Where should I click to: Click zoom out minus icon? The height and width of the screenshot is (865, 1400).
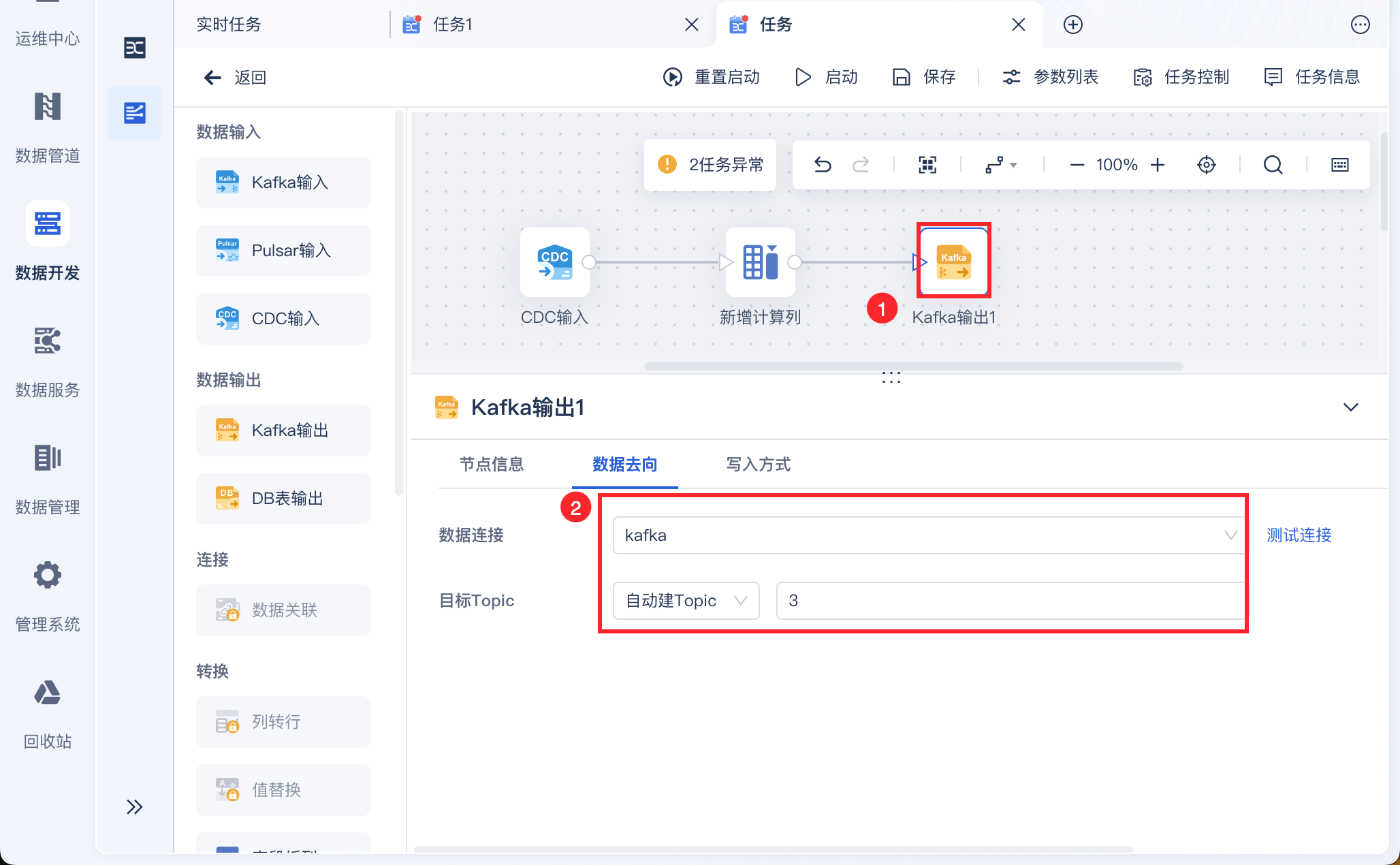pyautogui.click(x=1077, y=165)
